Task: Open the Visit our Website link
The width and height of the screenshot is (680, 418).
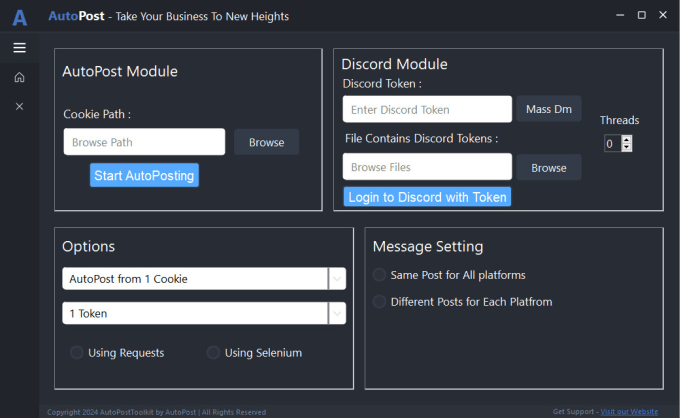Action: pyautogui.click(x=629, y=411)
